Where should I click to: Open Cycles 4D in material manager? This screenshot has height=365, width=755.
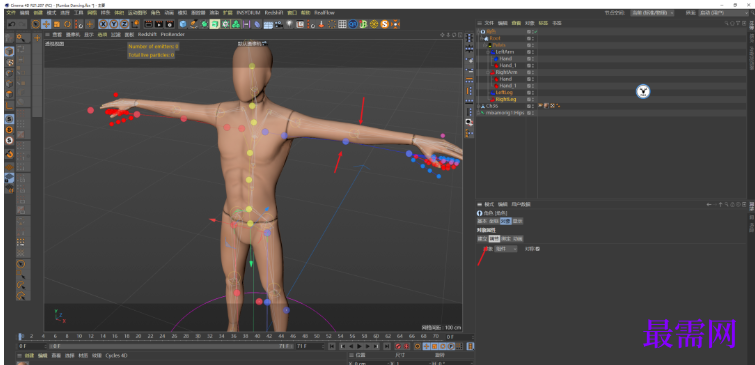[x=116, y=356]
